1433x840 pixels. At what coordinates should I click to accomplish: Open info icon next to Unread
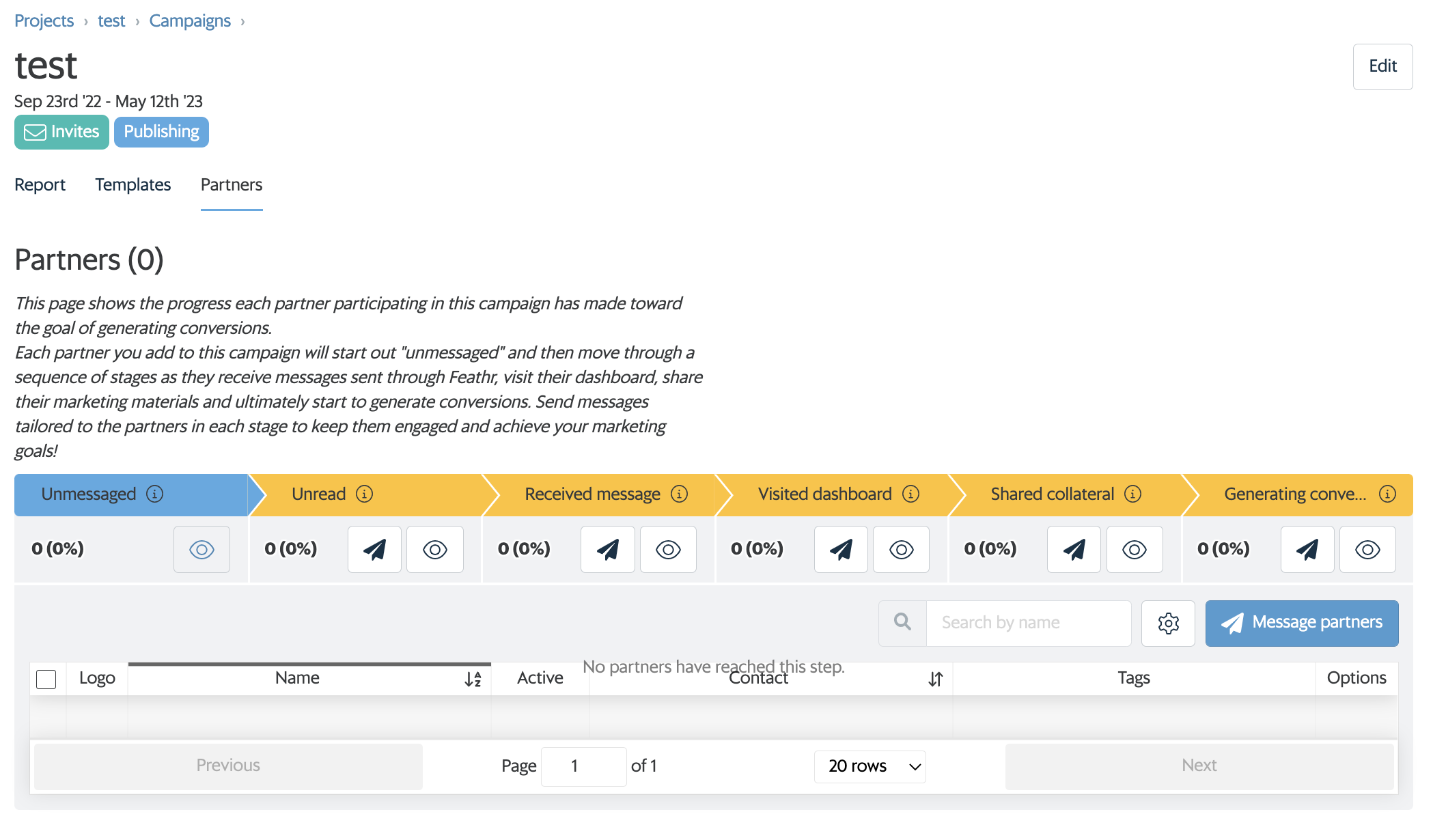[365, 494]
